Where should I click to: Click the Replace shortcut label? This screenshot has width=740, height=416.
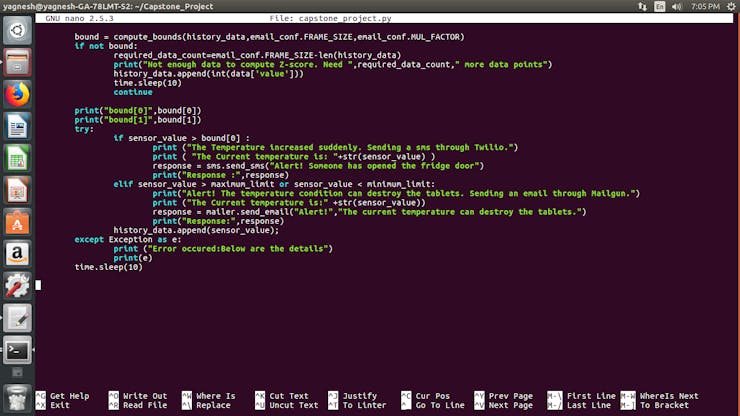213,405
